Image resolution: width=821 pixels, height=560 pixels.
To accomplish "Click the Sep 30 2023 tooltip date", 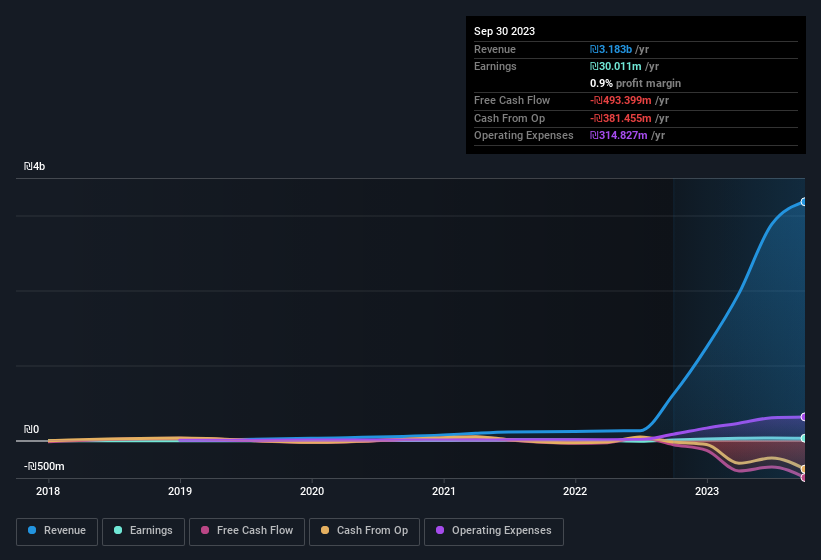I will pos(504,31).
